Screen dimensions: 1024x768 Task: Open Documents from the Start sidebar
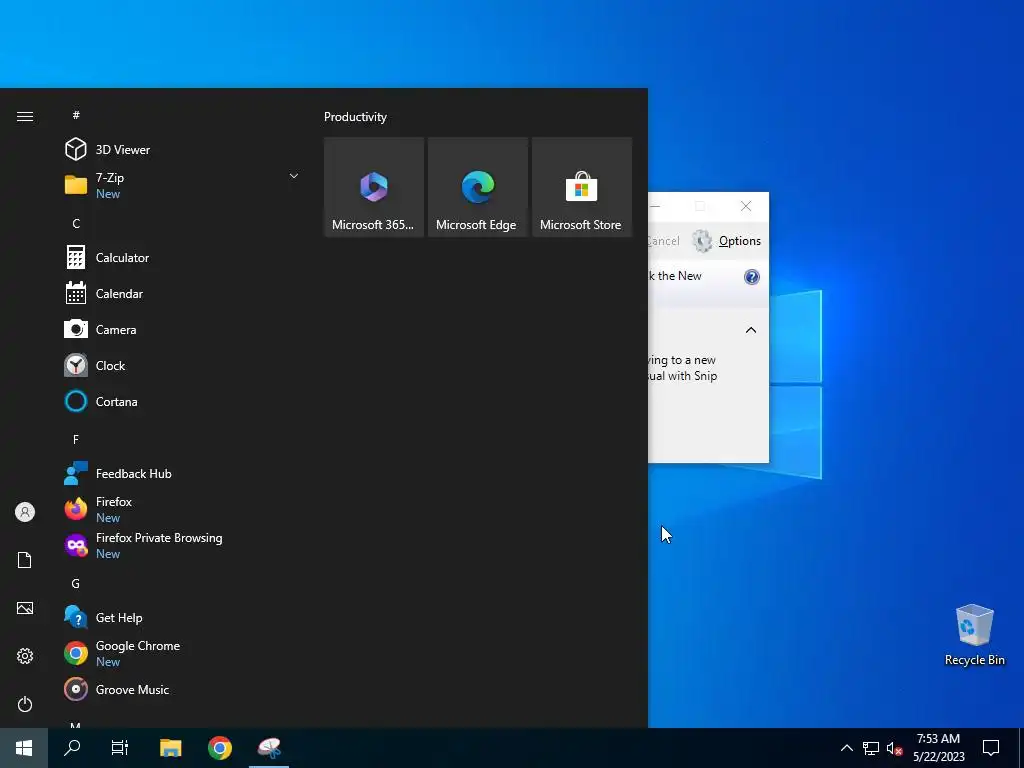click(25, 560)
